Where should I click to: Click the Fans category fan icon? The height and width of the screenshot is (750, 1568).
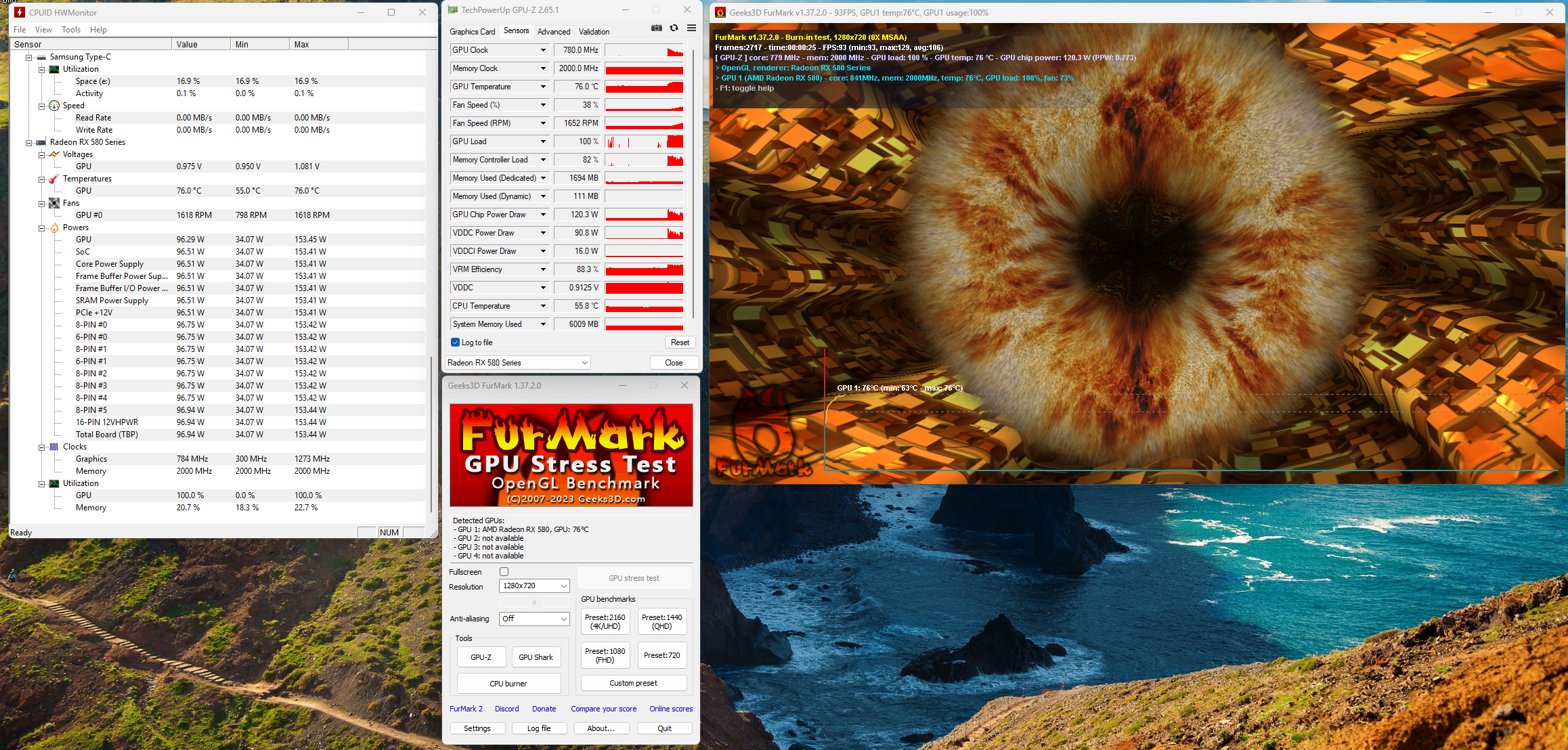click(54, 203)
